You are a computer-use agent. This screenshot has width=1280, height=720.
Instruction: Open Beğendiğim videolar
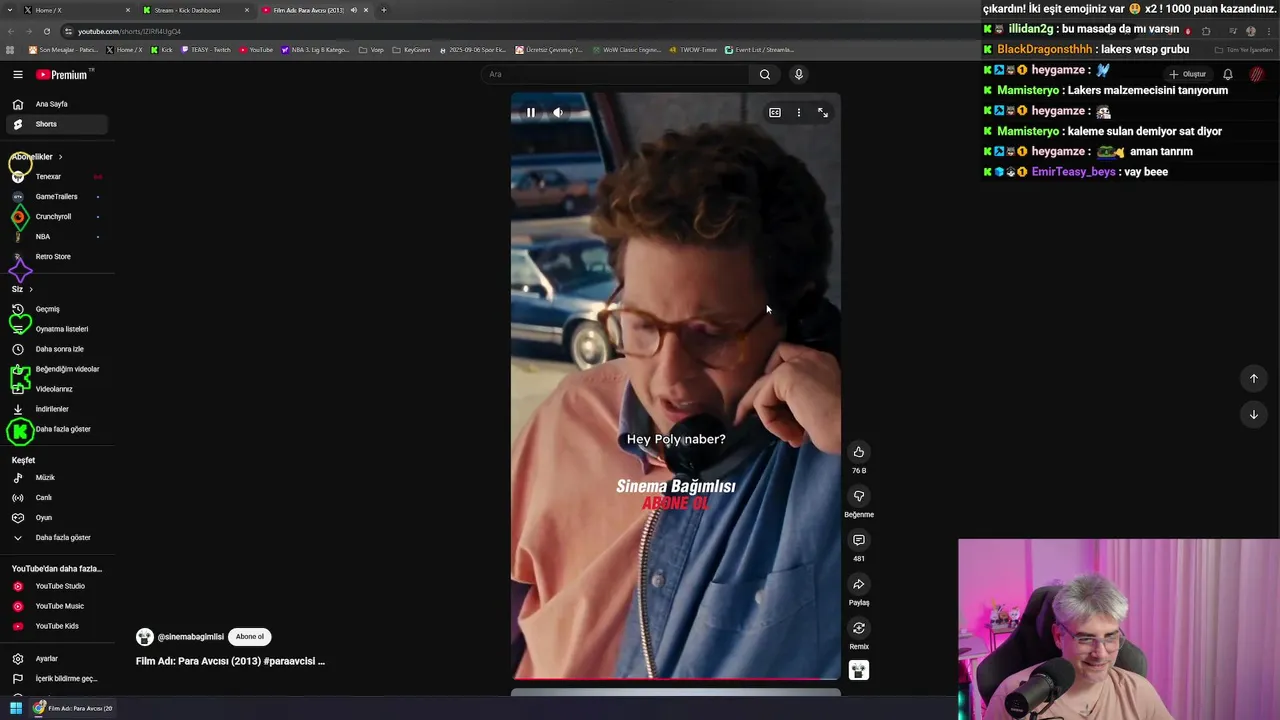[56, 369]
